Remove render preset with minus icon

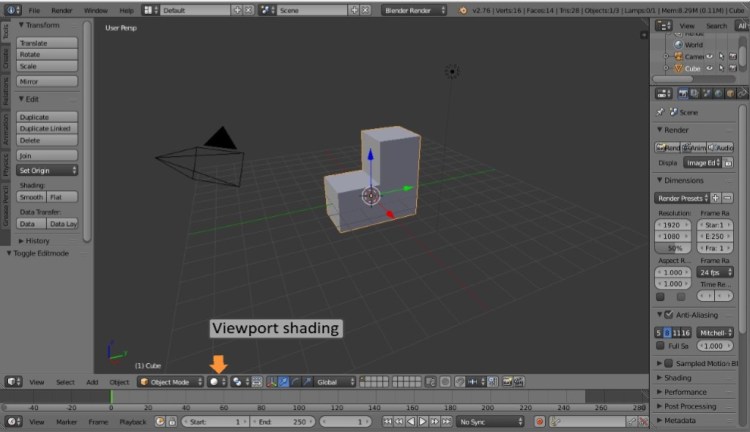click(x=728, y=198)
